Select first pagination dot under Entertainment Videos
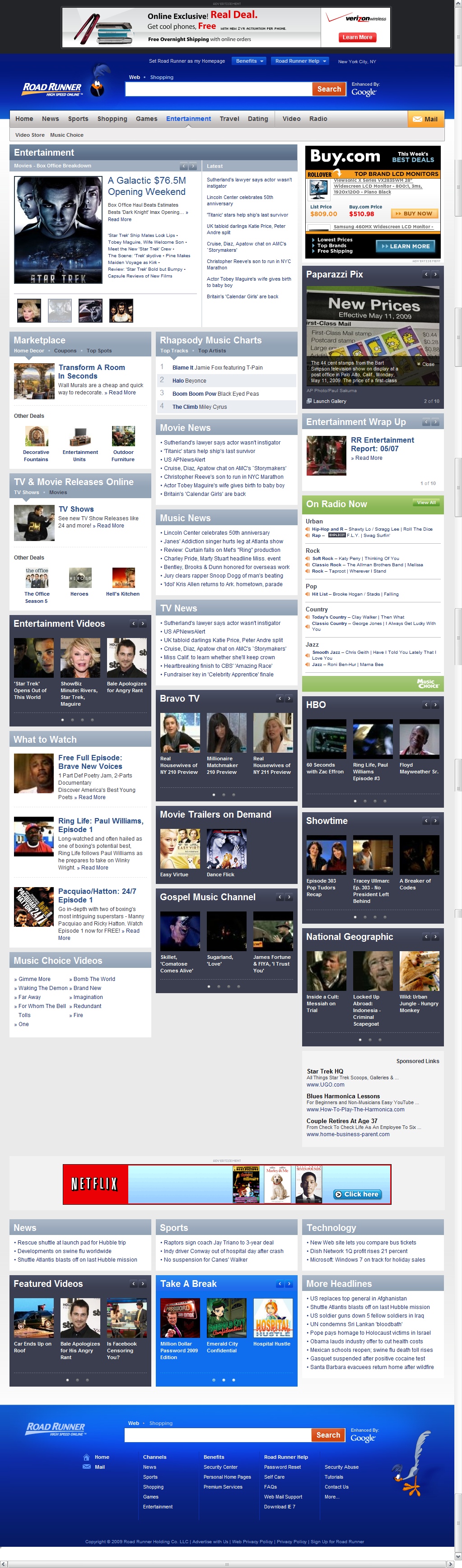The height and width of the screenshot is (1568, 462). click(x=62, y=720)
